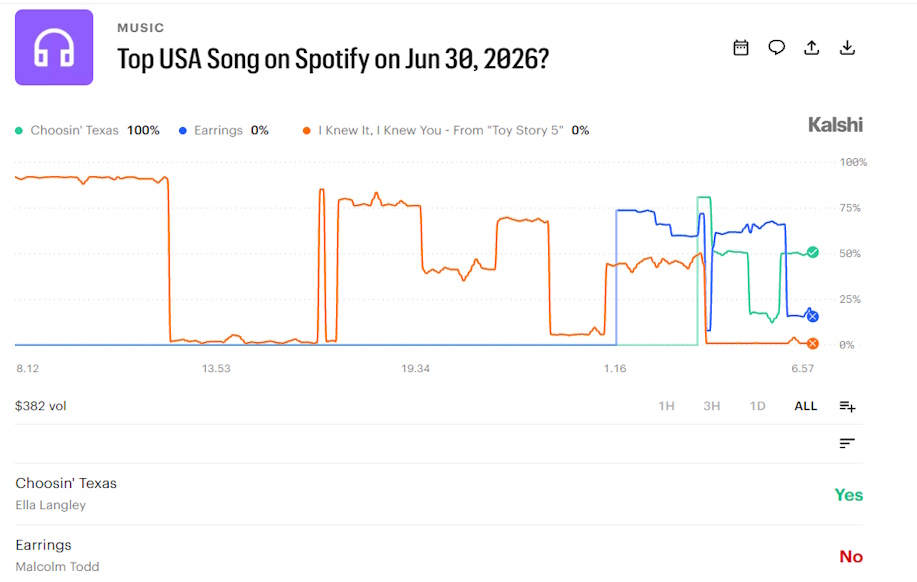Image resolution: width=917 pixels, height=582 pixels.
Task: Click the download icon
Action: click(847, 47)
